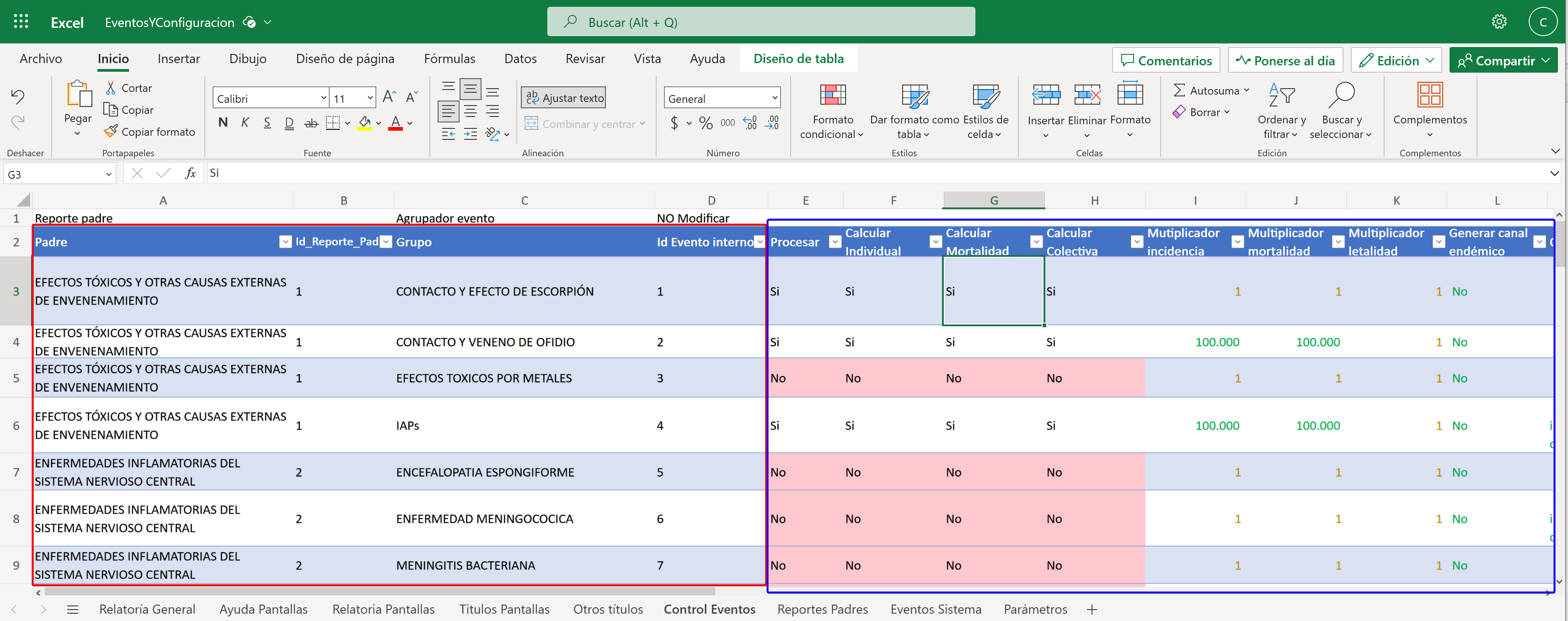The width and height of the screenshot is (1568, 621).
Task: Apply red font color swatch
Action: click(x=396, y=123)
